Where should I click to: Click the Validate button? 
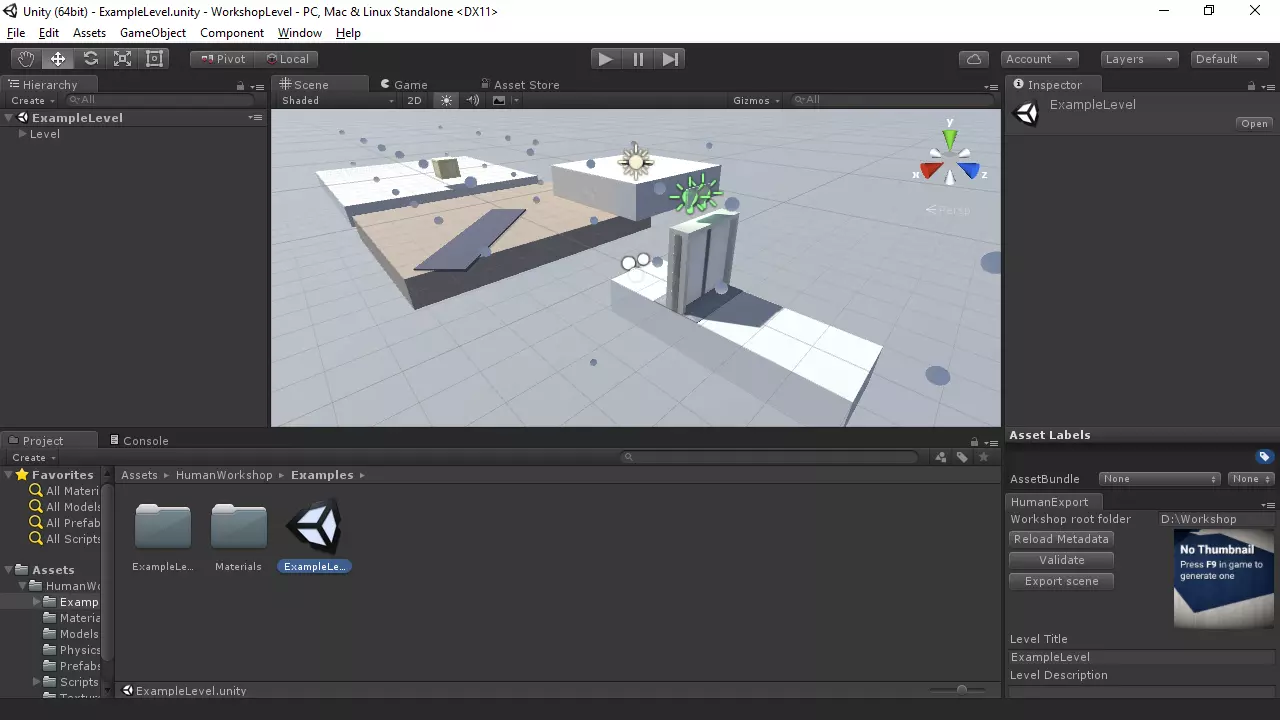1062,560
